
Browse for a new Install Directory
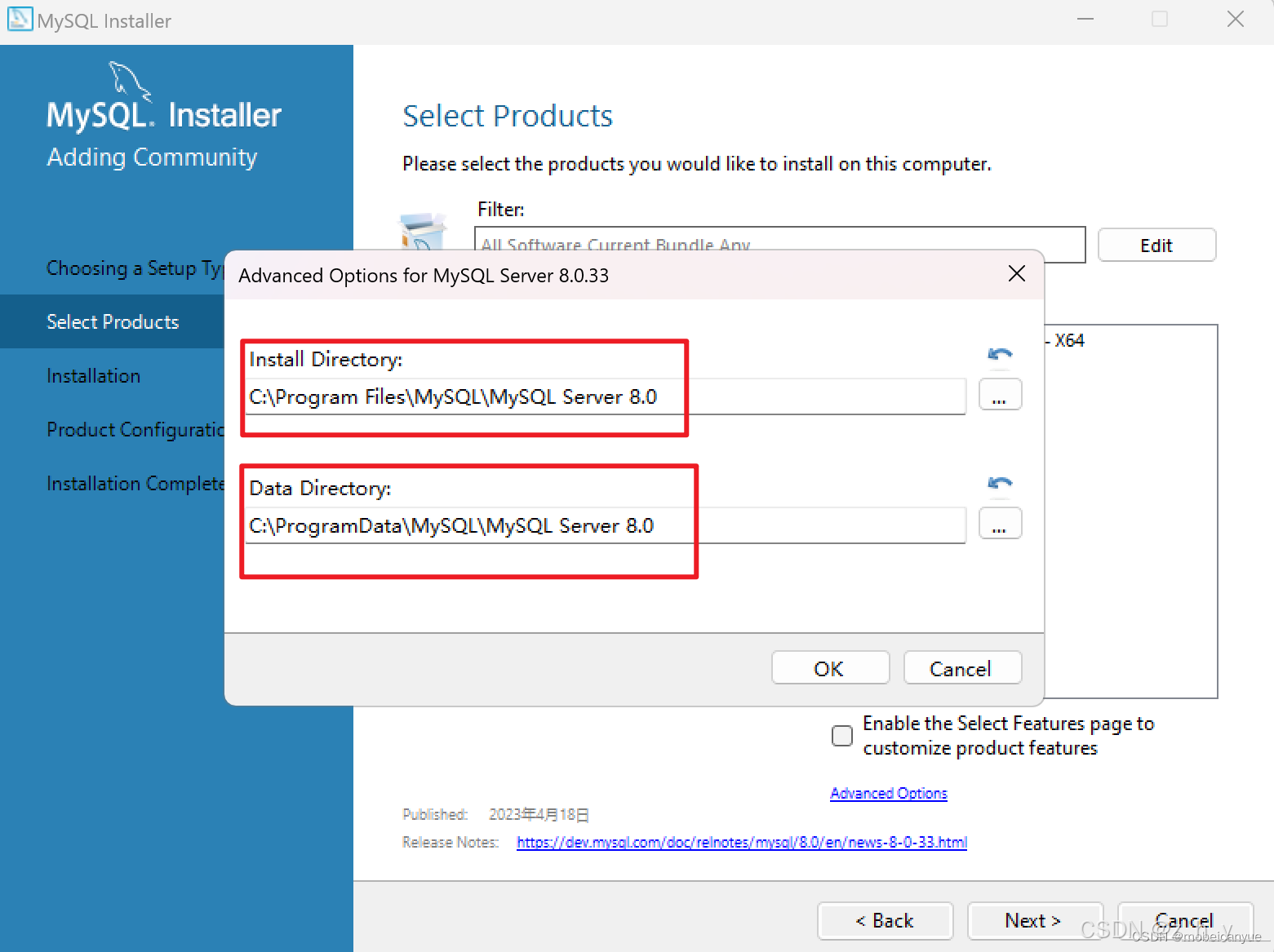[1000, 395]
